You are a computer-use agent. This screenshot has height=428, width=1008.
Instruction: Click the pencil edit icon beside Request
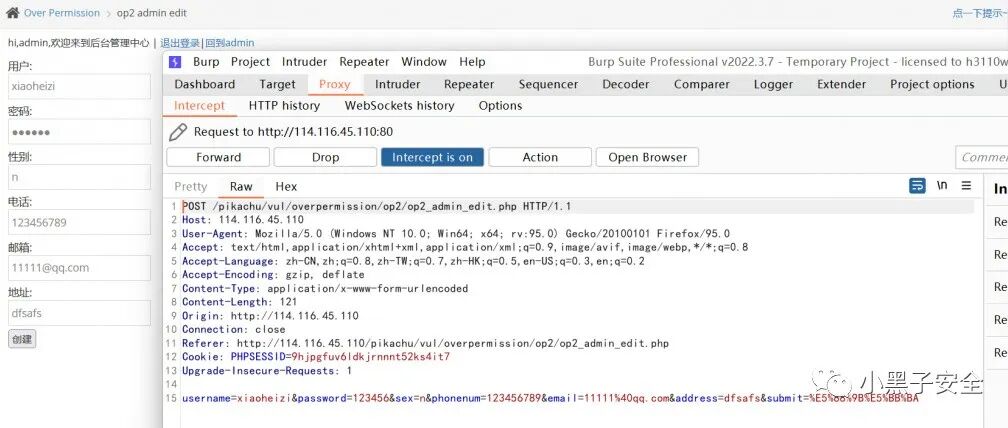pyautogui.click(x=178, y=132)
